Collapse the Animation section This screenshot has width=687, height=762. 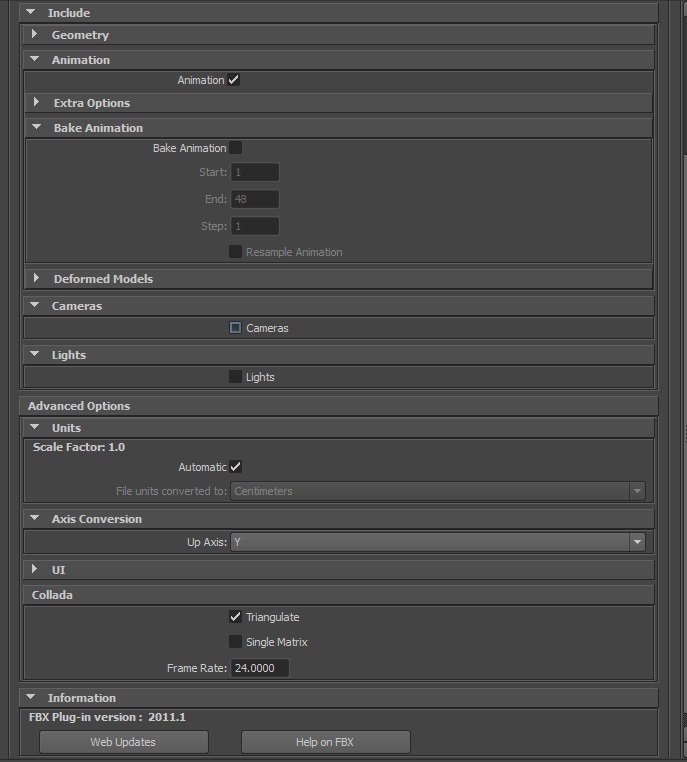coord(35,60)
